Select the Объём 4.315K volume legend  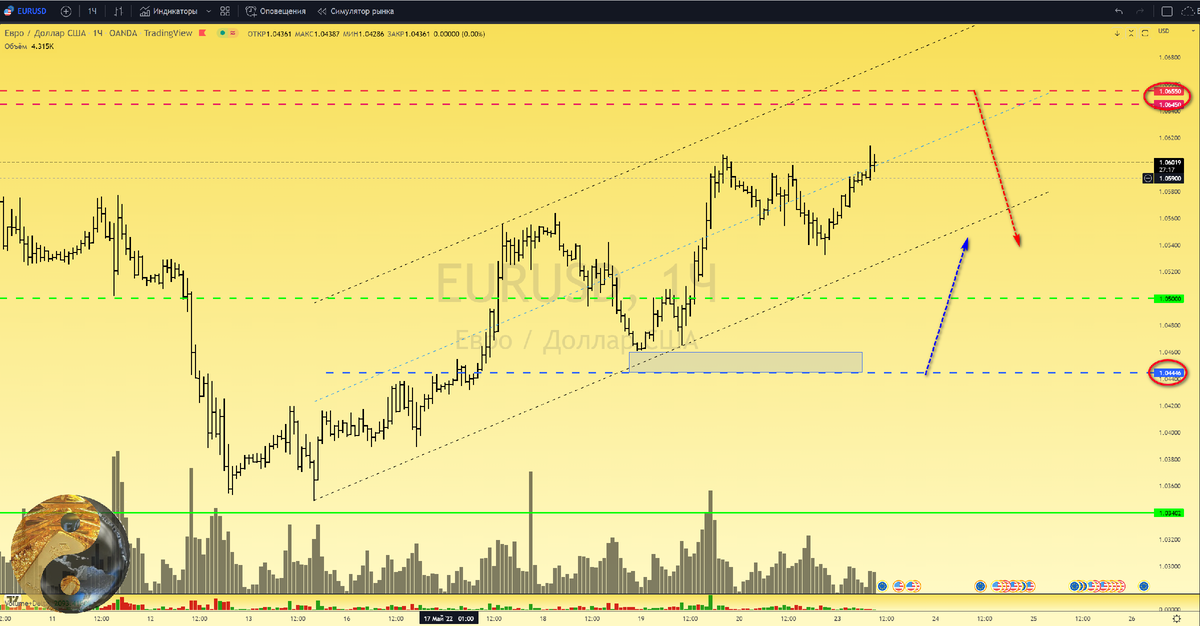(29, 46)
